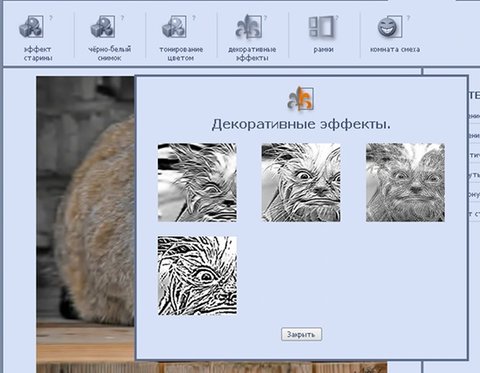Viewport: 480px width, 373px height.
Task: Select the top right softer sketch thumbnail
Action: [x=405, y=182]
